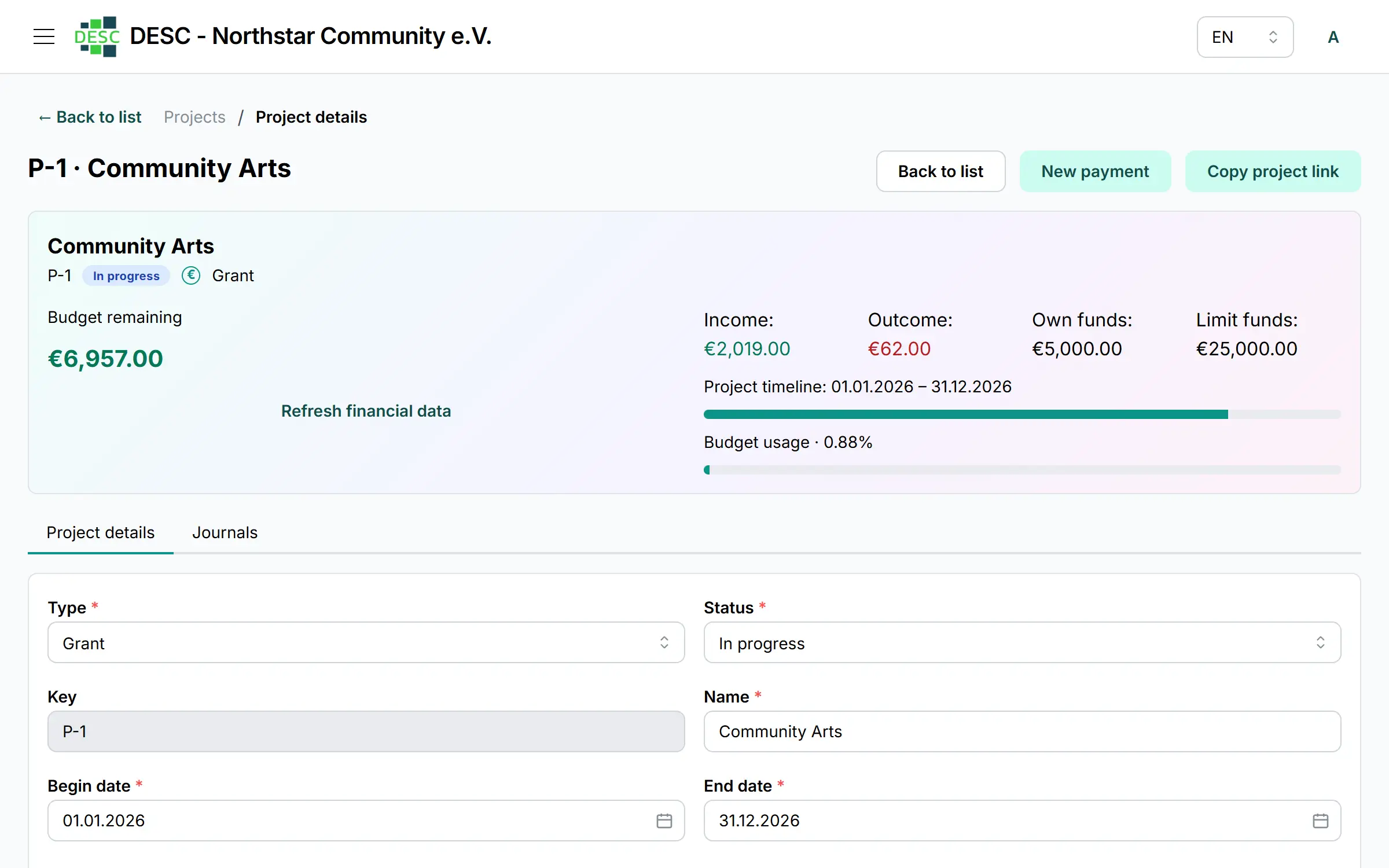Switch to the Journals tab
1389x868 pixels.
tap(225, 532)
